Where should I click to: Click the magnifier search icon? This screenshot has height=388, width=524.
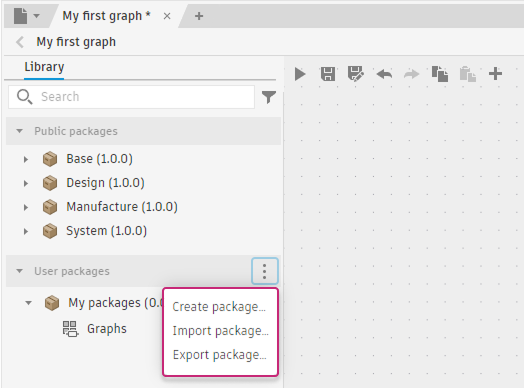point(24,97)
